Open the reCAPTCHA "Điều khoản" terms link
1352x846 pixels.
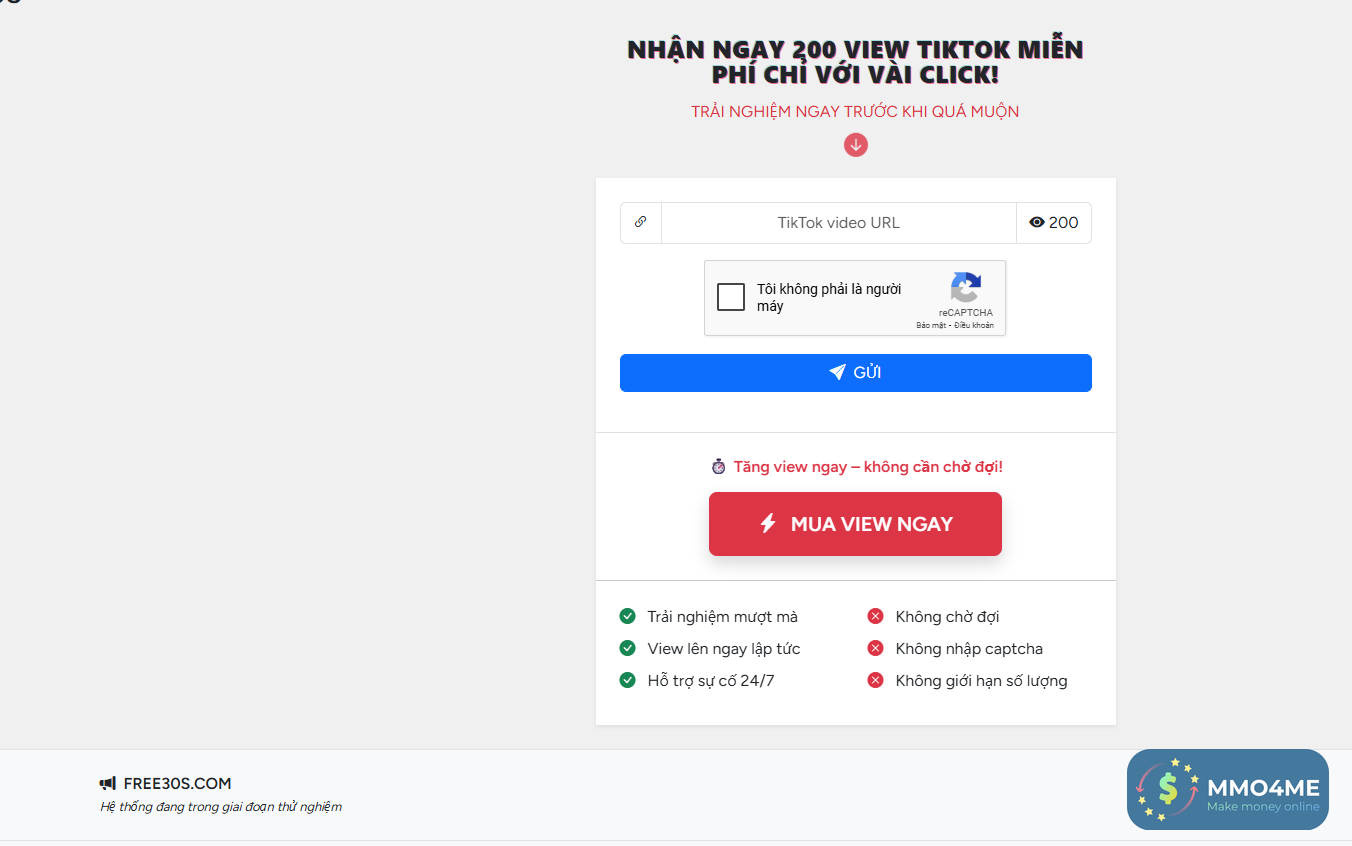[x=974, y=325]
